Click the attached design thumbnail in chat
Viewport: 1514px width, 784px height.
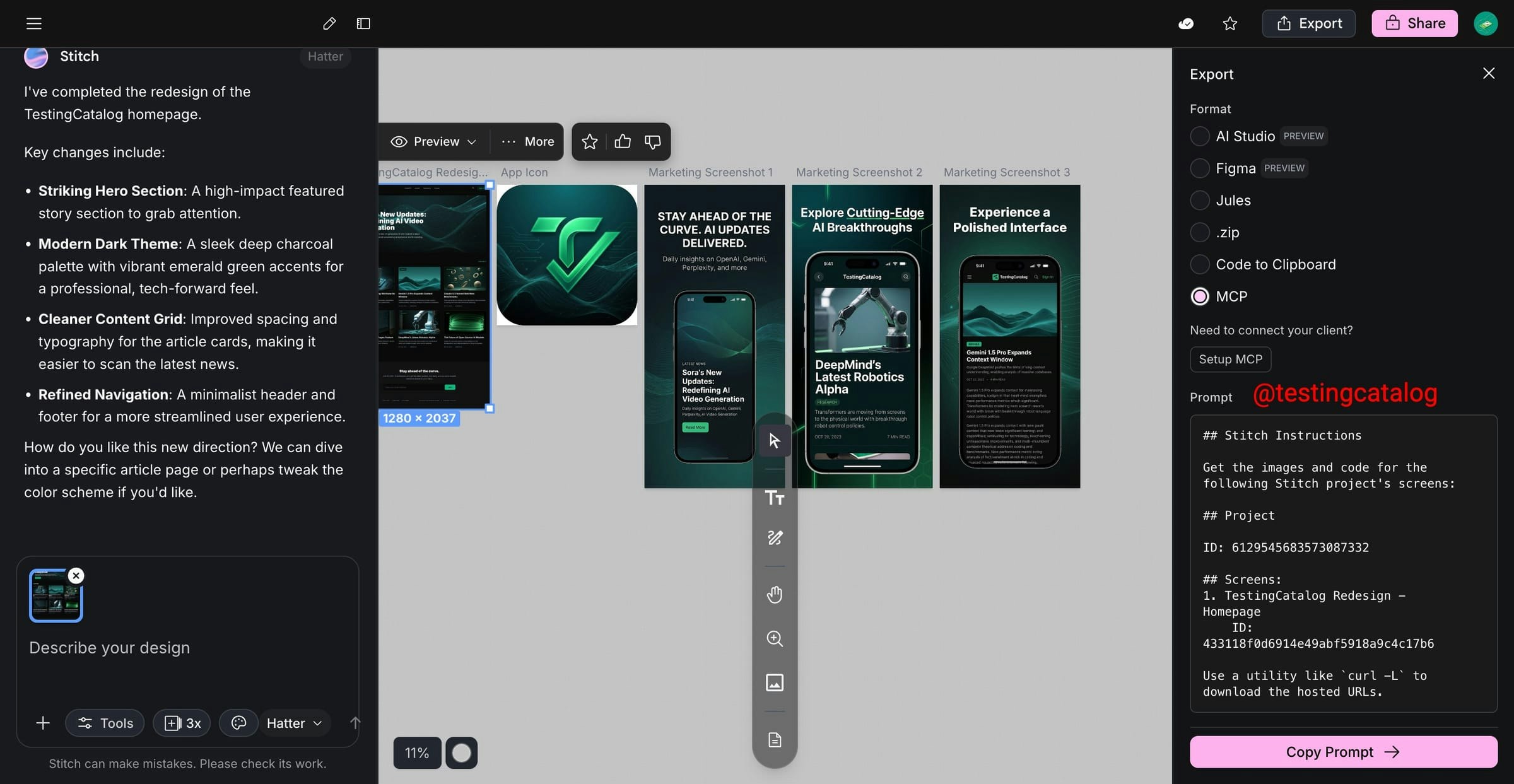56,595
